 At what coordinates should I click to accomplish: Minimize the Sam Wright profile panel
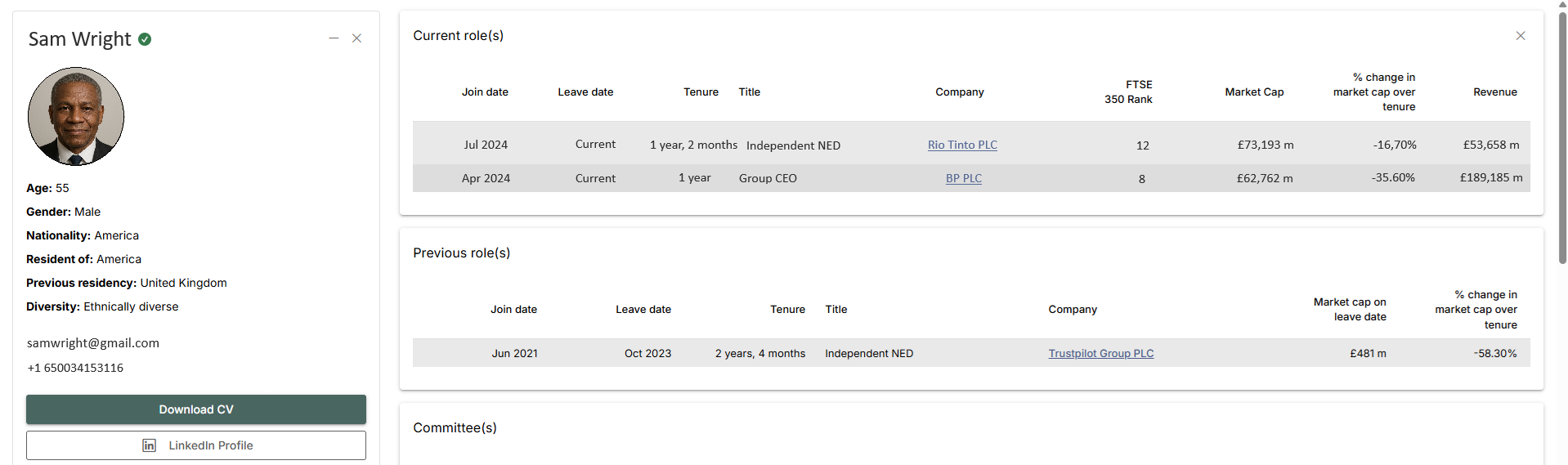pos(334,38)
